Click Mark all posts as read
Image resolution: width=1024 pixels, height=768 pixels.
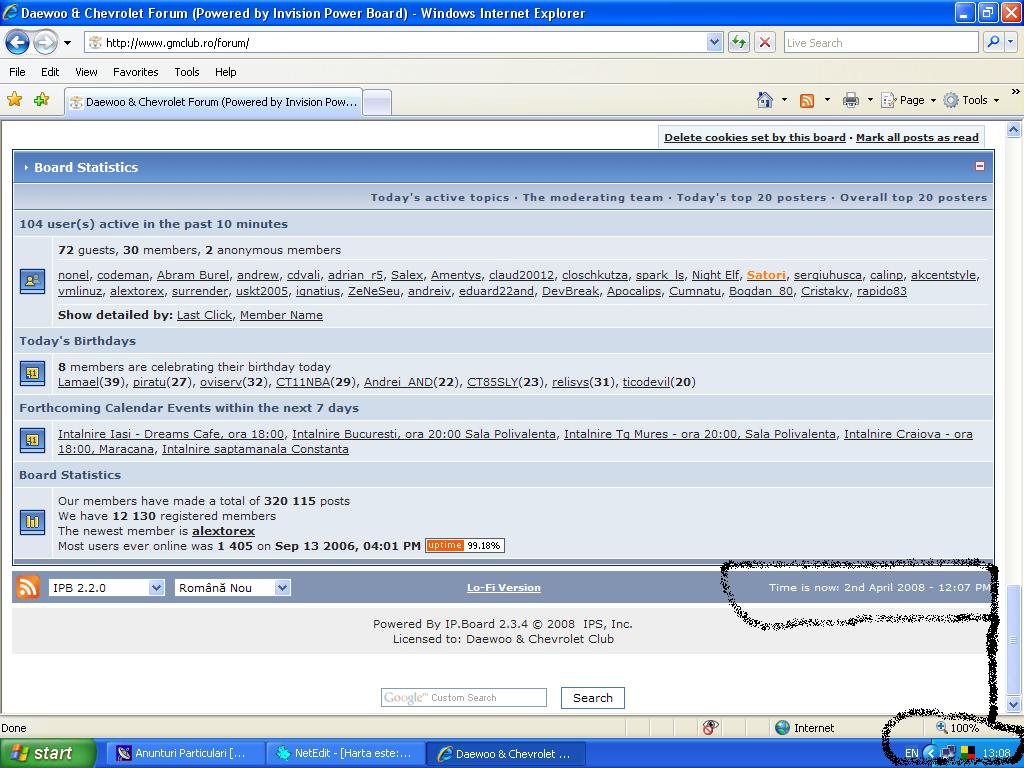pos(917,137)
